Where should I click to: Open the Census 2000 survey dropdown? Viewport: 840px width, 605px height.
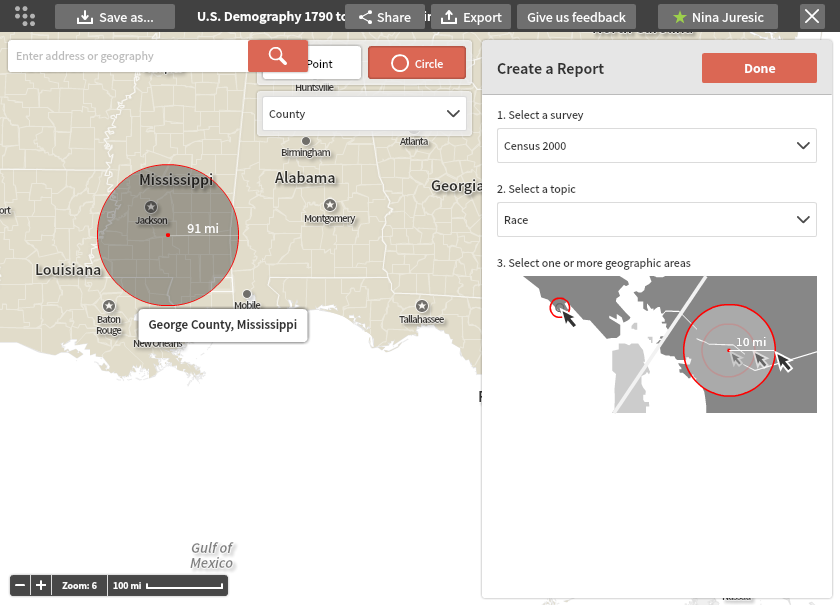656,146
